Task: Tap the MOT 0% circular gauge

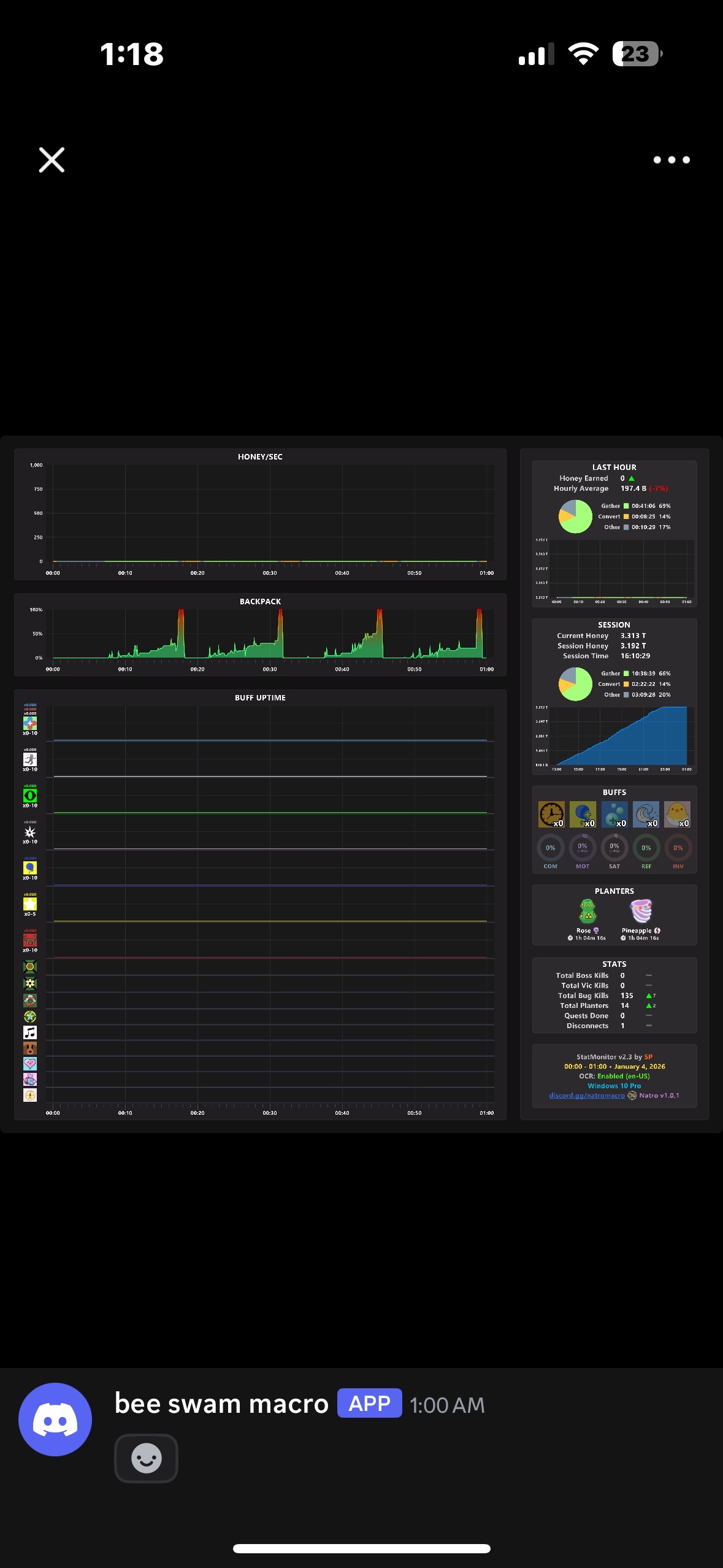Action: (583, 848)
